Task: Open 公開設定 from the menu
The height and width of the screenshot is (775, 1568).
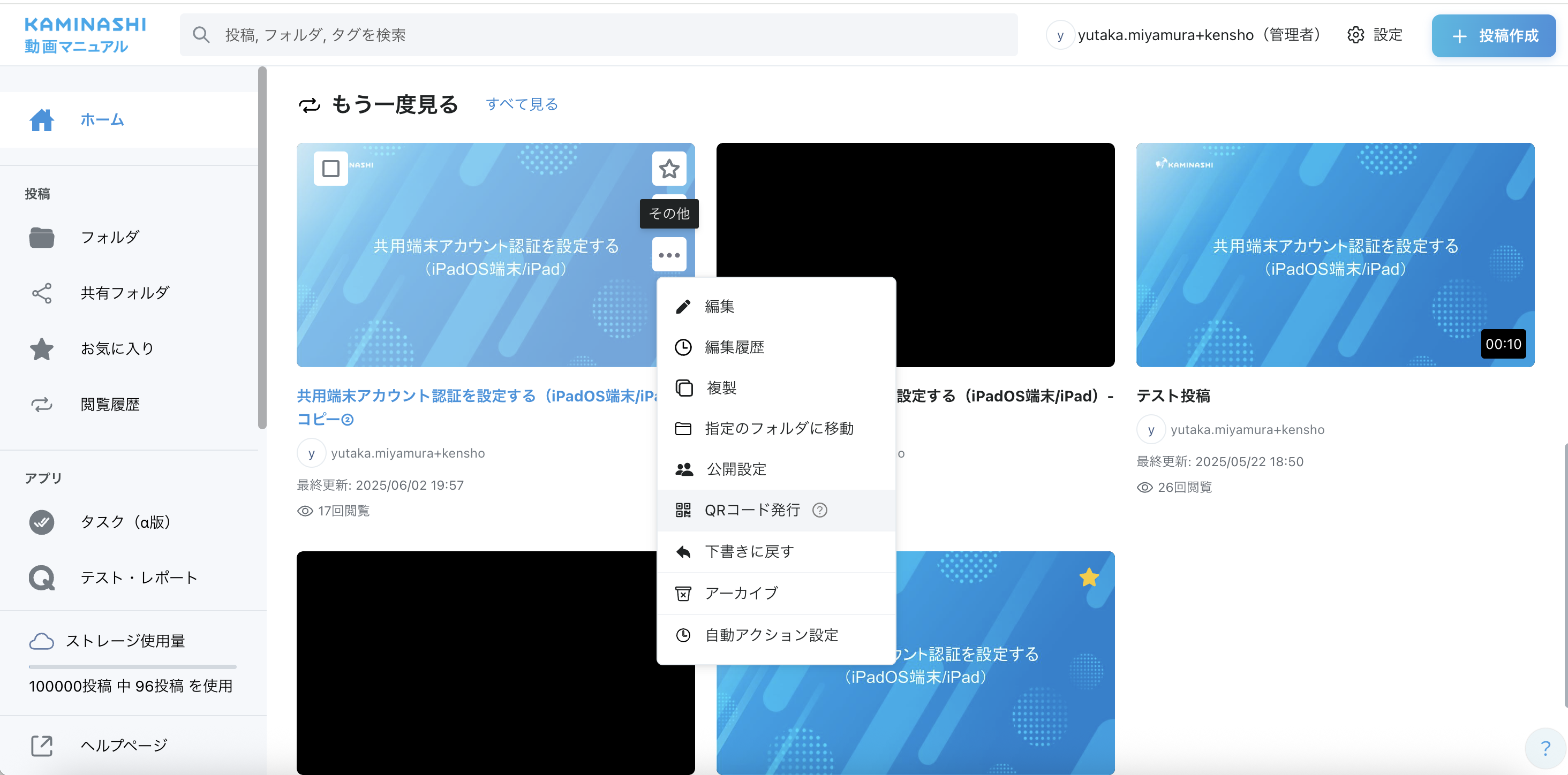Action: pyautogui.click(x=776, y=469)
